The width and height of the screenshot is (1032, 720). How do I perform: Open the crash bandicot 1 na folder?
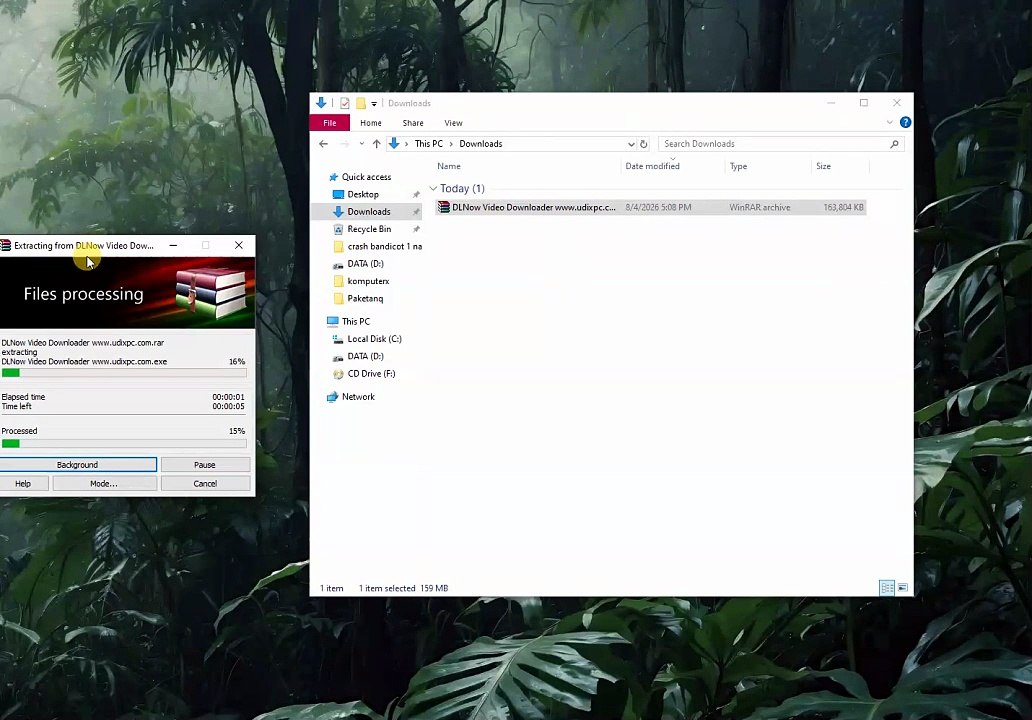click(384, 246)
